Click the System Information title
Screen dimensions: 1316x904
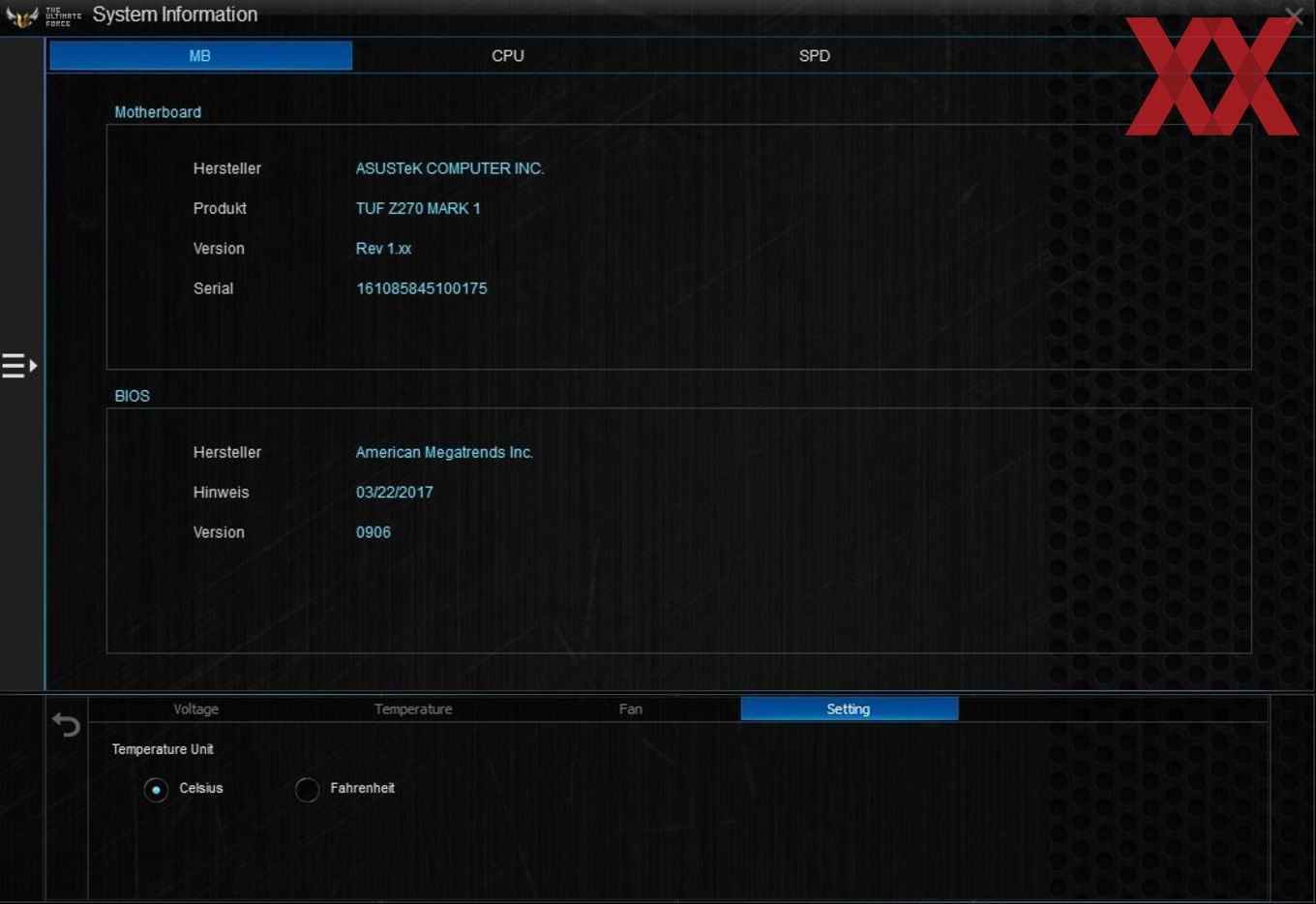tap(175, 15)
